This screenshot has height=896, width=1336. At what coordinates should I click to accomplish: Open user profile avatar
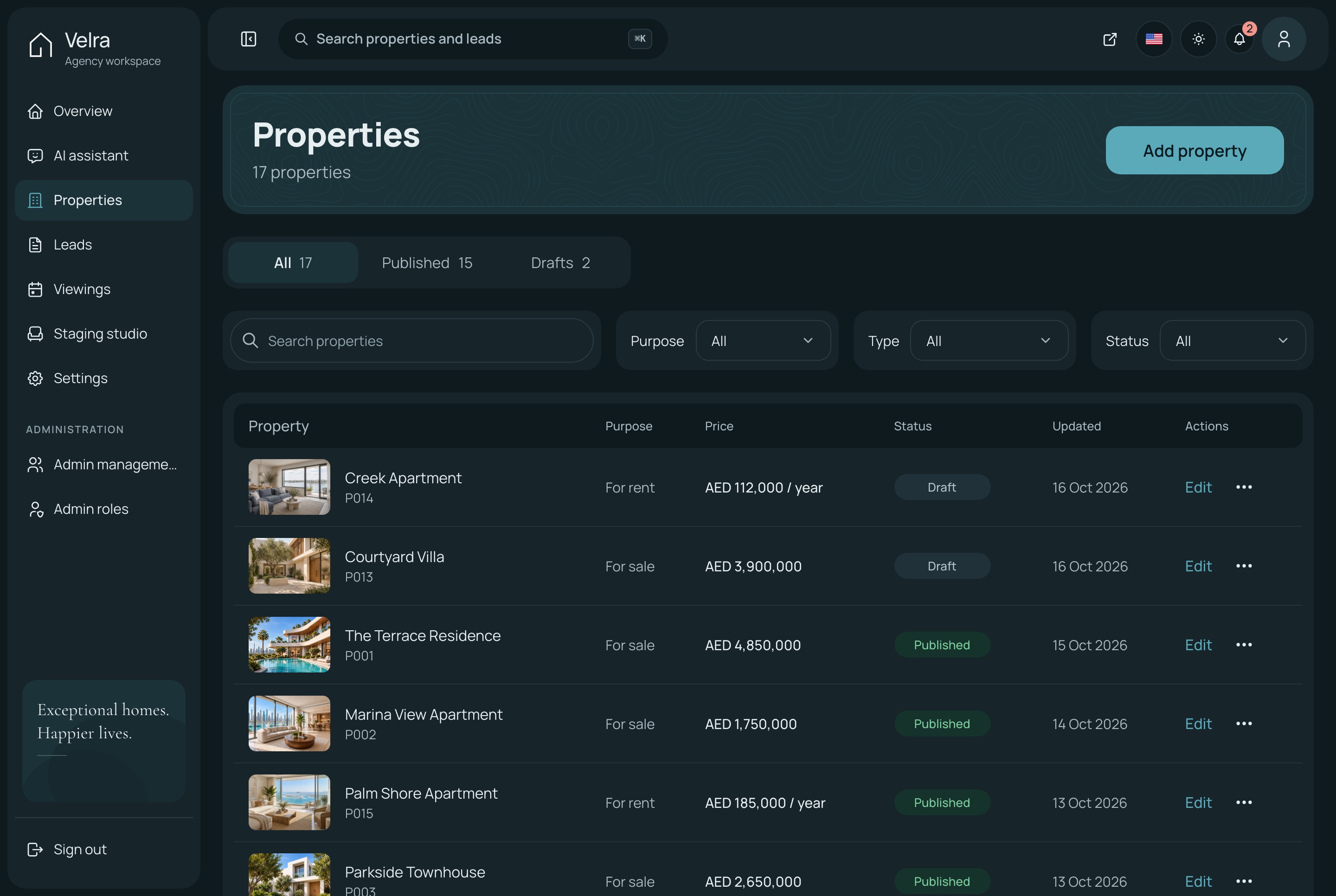1284,39
